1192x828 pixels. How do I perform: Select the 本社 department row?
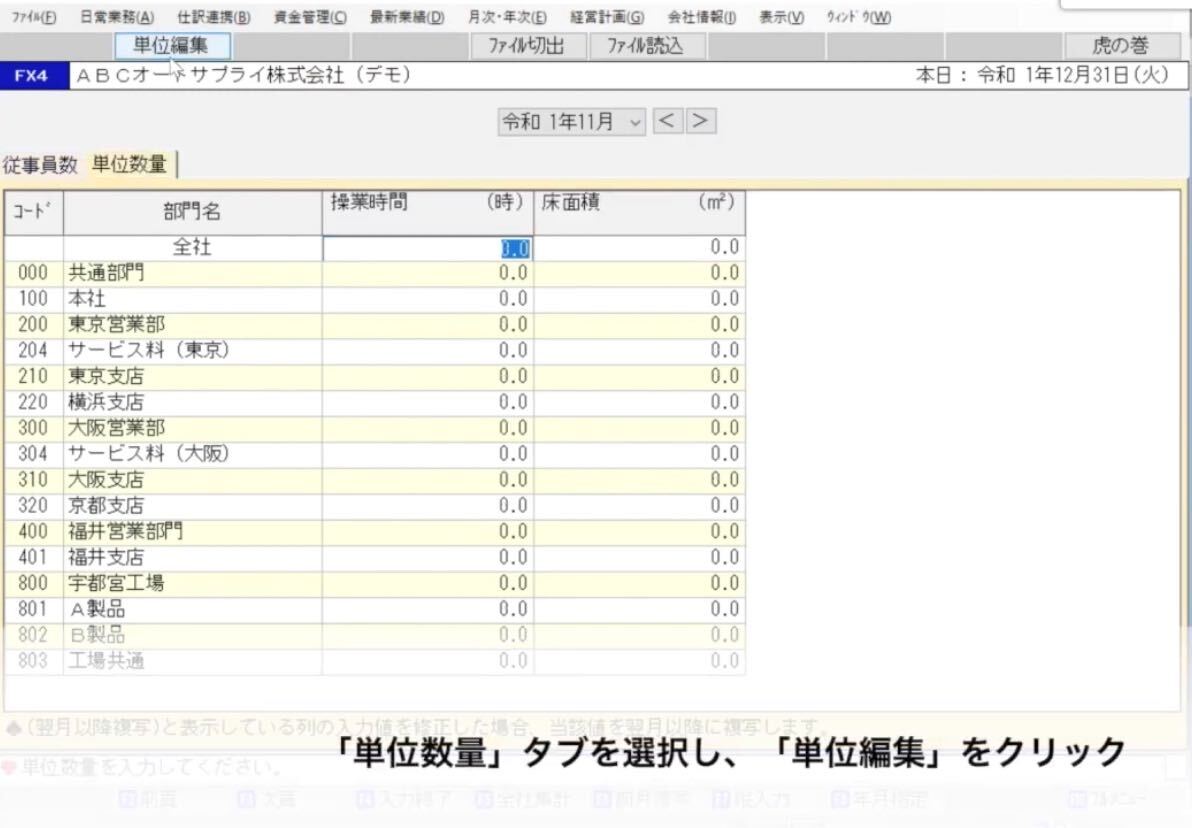tap(192, 300)
